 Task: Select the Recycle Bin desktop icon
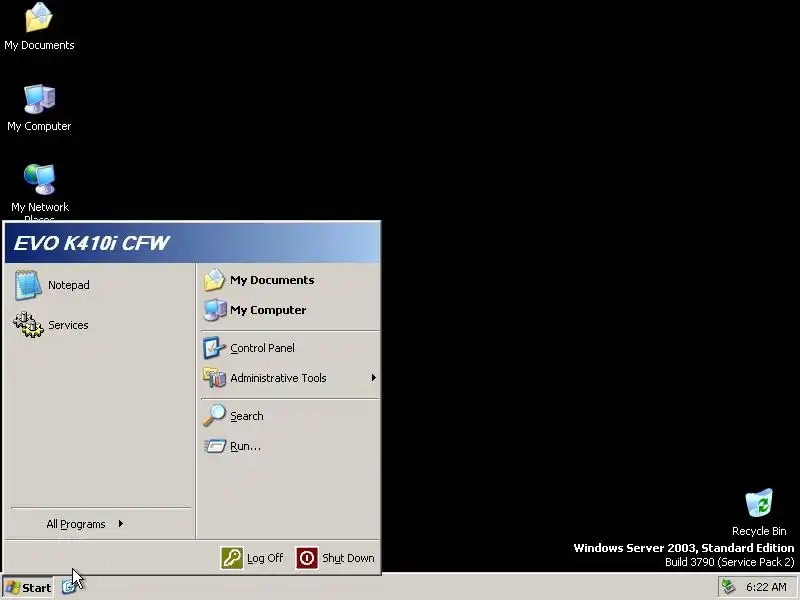tap(759, 512)
